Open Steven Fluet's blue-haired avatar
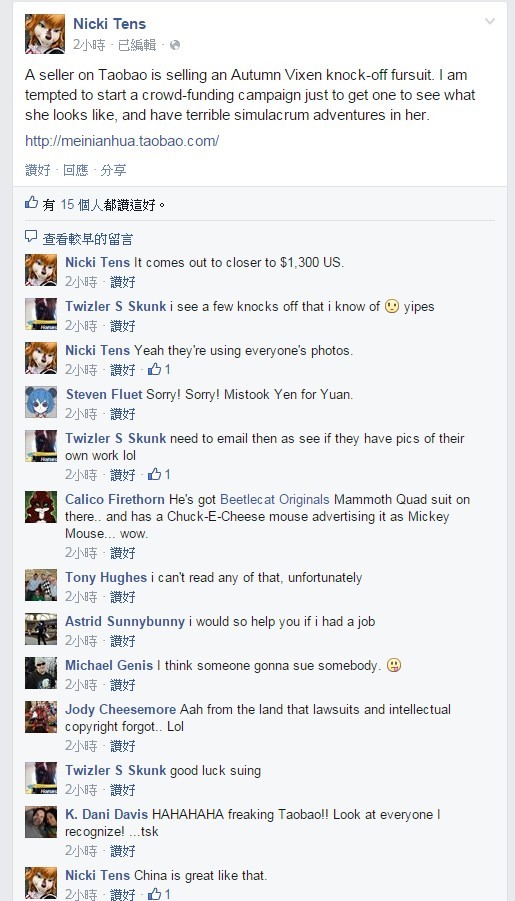Image resolution: width=515 pixels, height=901 pixels. [x=41, y=402]
